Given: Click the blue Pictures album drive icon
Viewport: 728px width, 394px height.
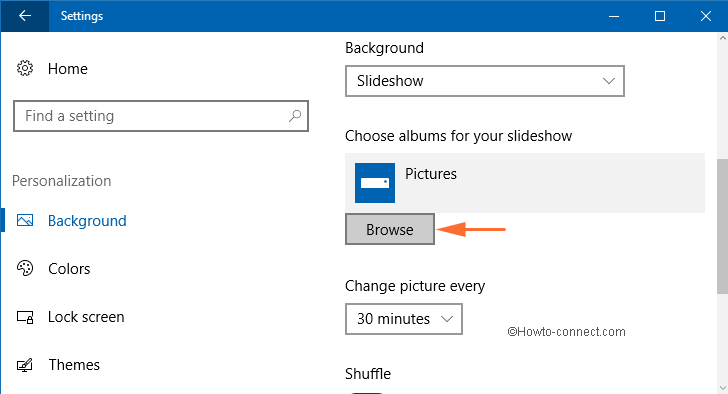Looking at the screenshot, I should pos(375,183).
